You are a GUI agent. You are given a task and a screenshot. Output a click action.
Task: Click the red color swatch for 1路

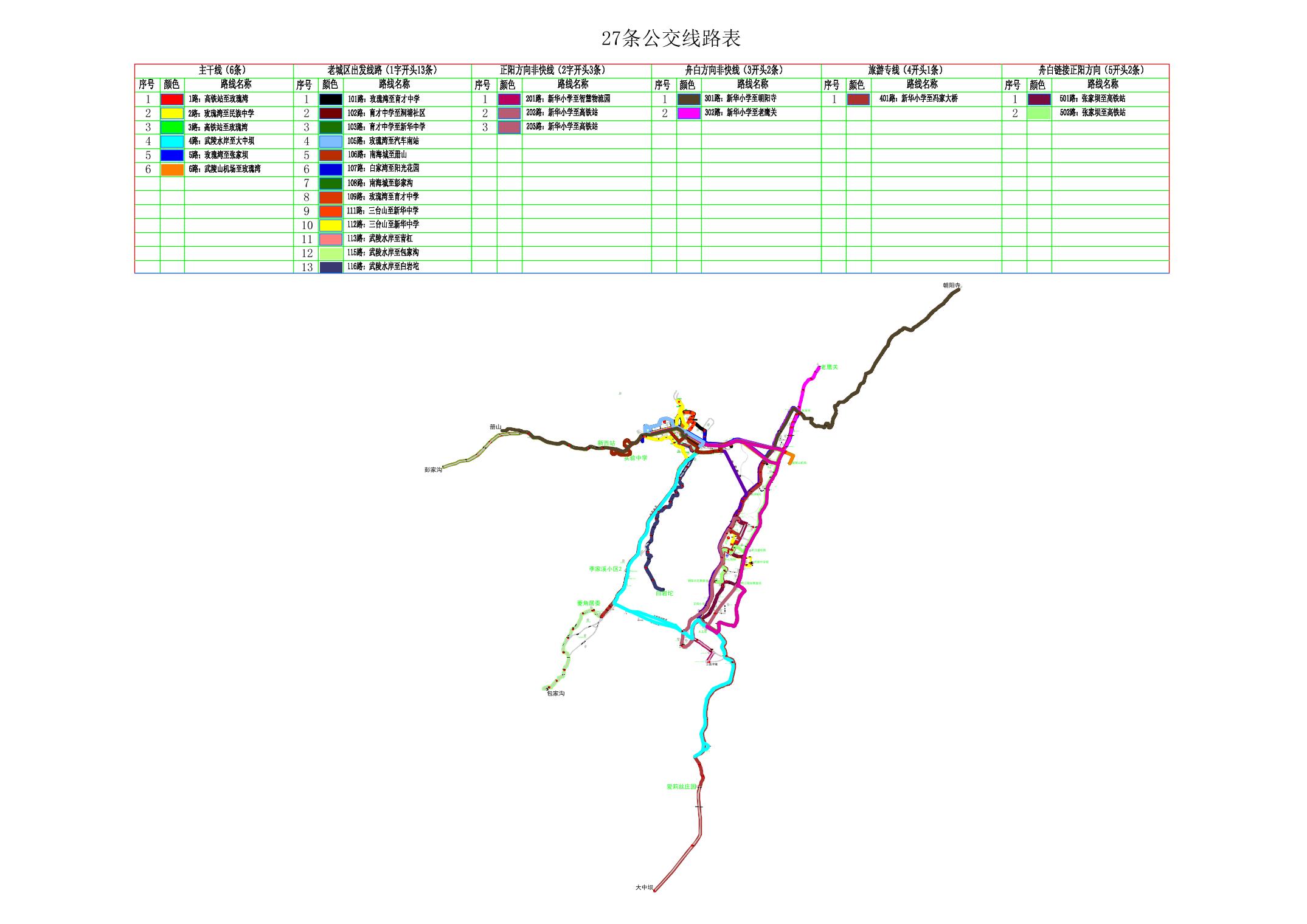coord(172,99)
